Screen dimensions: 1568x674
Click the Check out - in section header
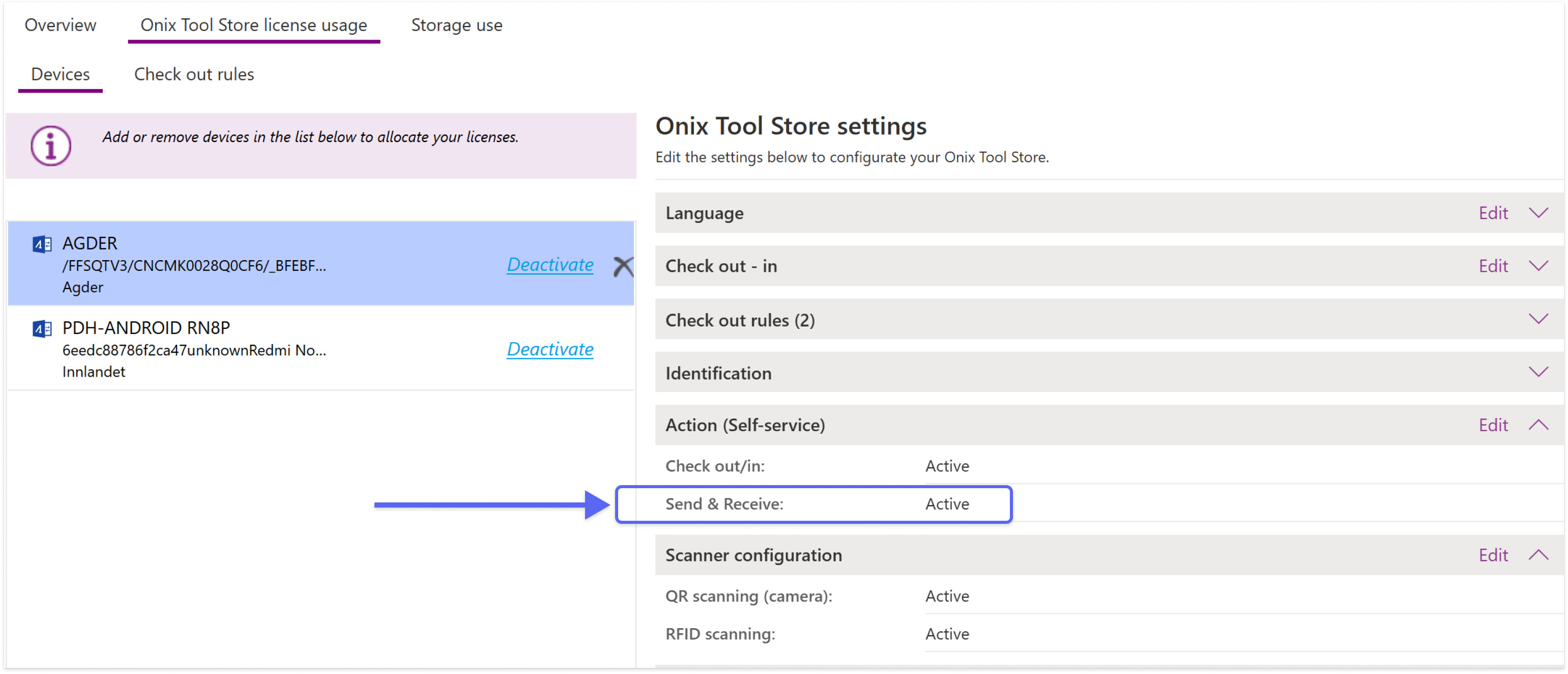[x=1109, y=266]
